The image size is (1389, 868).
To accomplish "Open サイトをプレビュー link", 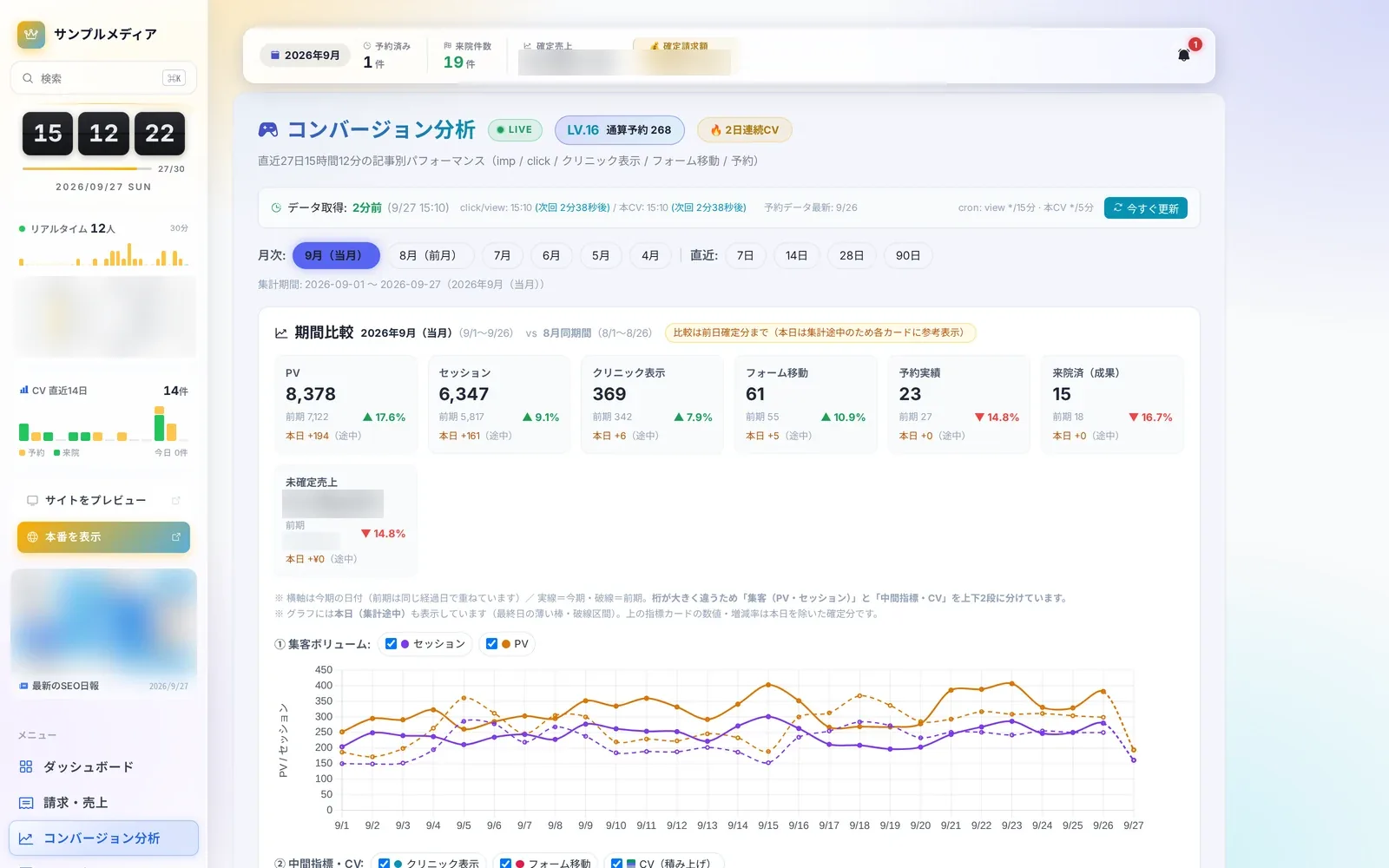I will (x=103, y=501).
